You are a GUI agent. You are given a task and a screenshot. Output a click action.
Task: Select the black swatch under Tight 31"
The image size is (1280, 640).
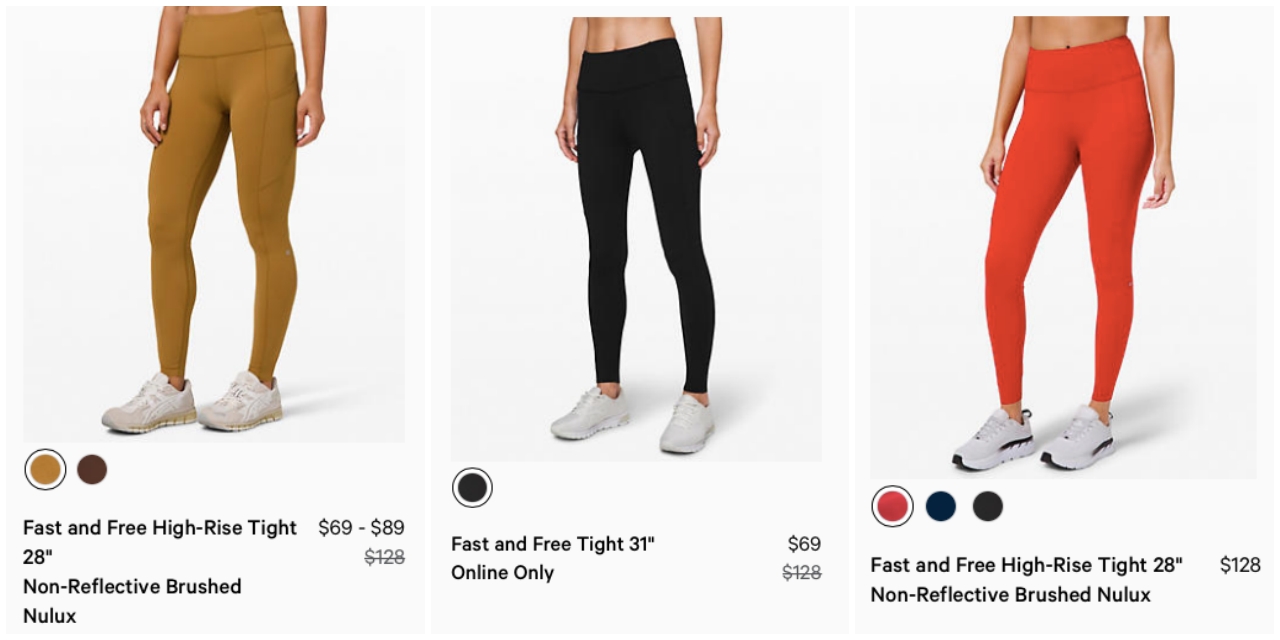(x=472, y=487)
